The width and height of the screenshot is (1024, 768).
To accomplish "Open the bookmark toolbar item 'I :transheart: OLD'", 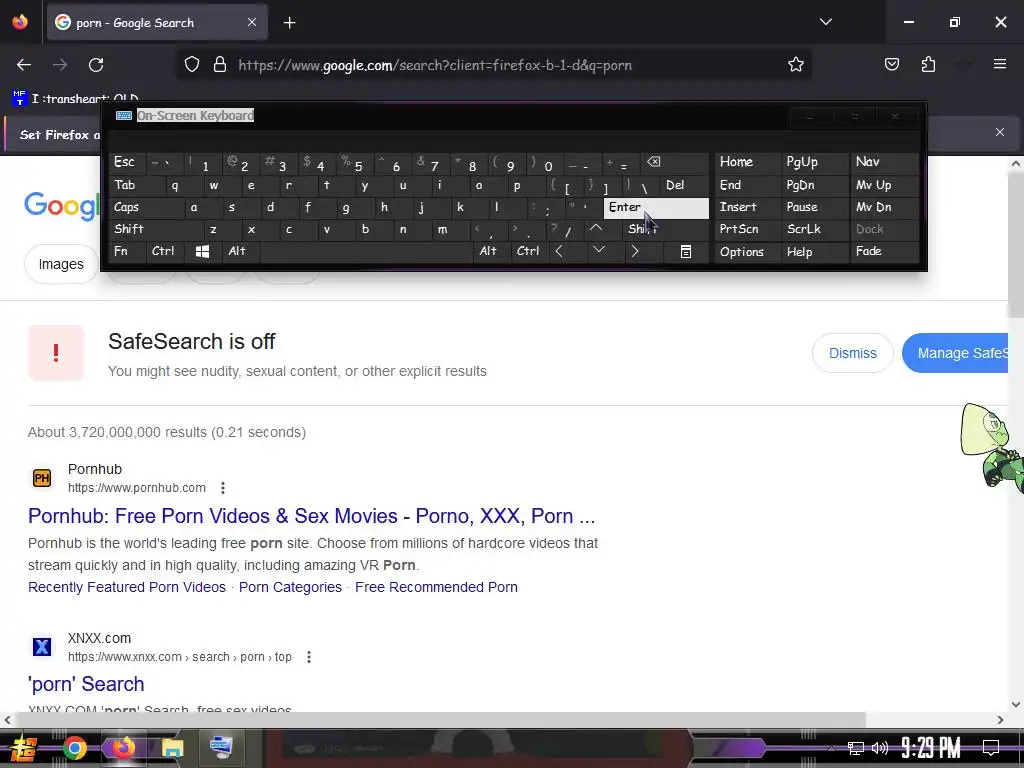I will pos(75,98).
